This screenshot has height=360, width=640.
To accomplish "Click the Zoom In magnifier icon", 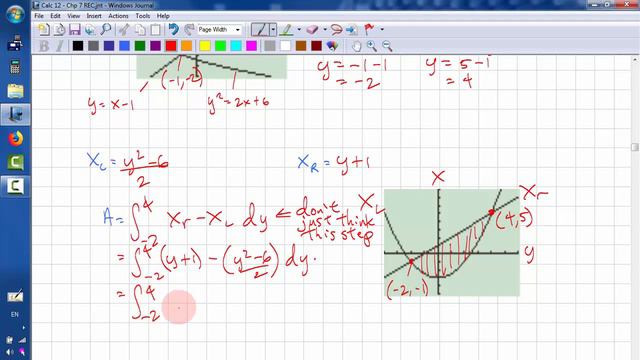I will tap(372, 46).
